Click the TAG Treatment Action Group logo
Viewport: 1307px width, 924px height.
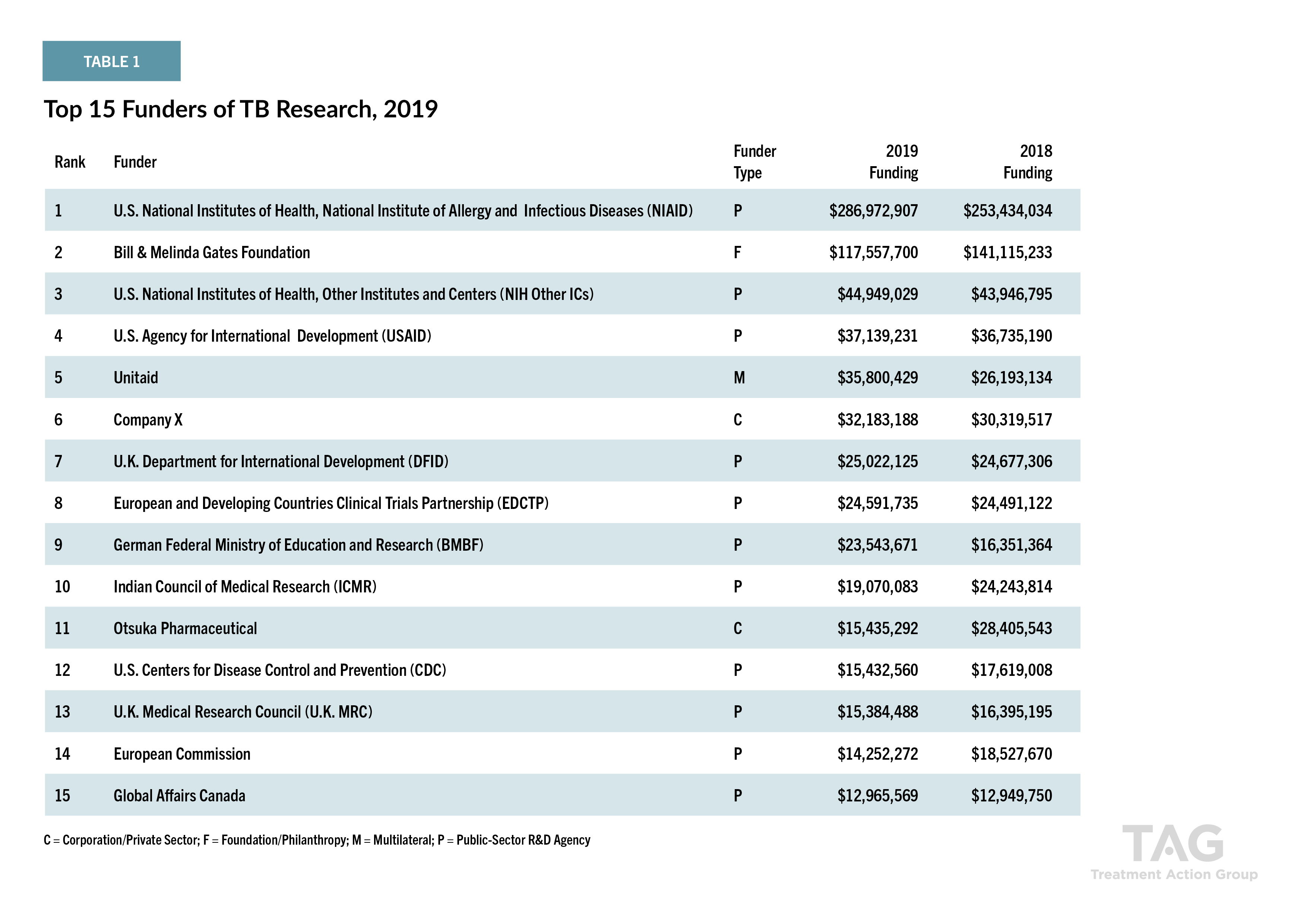[1174, 852]
